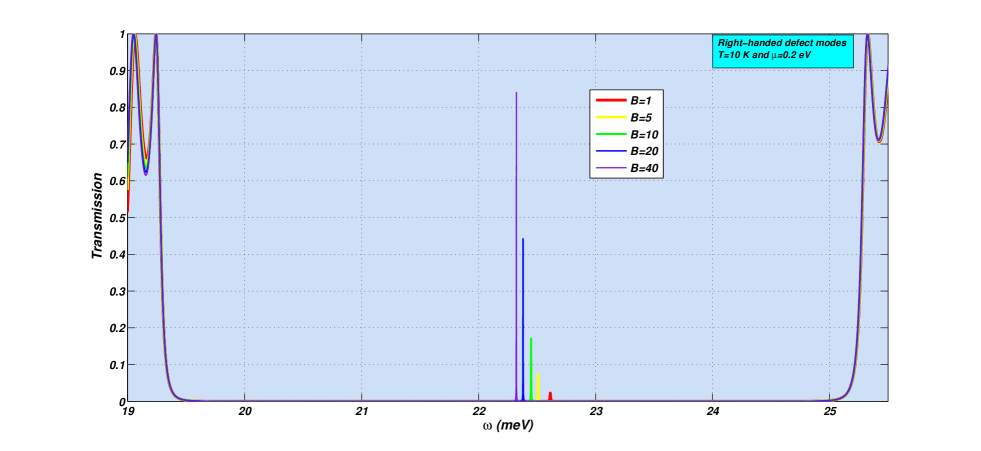
Task: Click y-axis tick label 0.5
Action: (x=117, y=218)
